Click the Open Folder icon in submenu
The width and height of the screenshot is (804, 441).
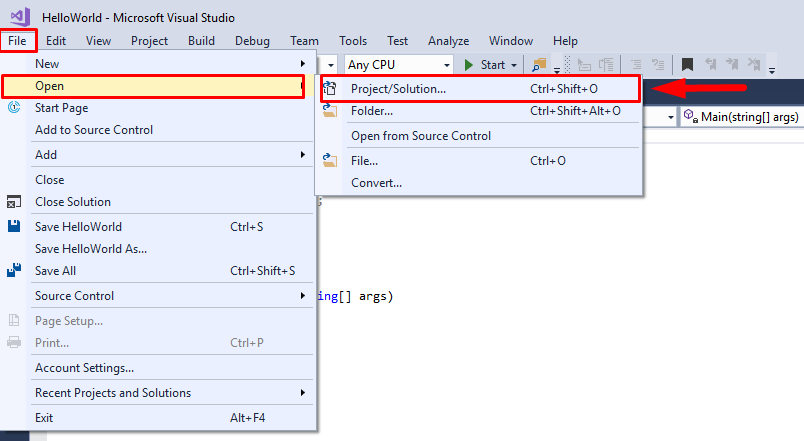click(x=330, y=111)
